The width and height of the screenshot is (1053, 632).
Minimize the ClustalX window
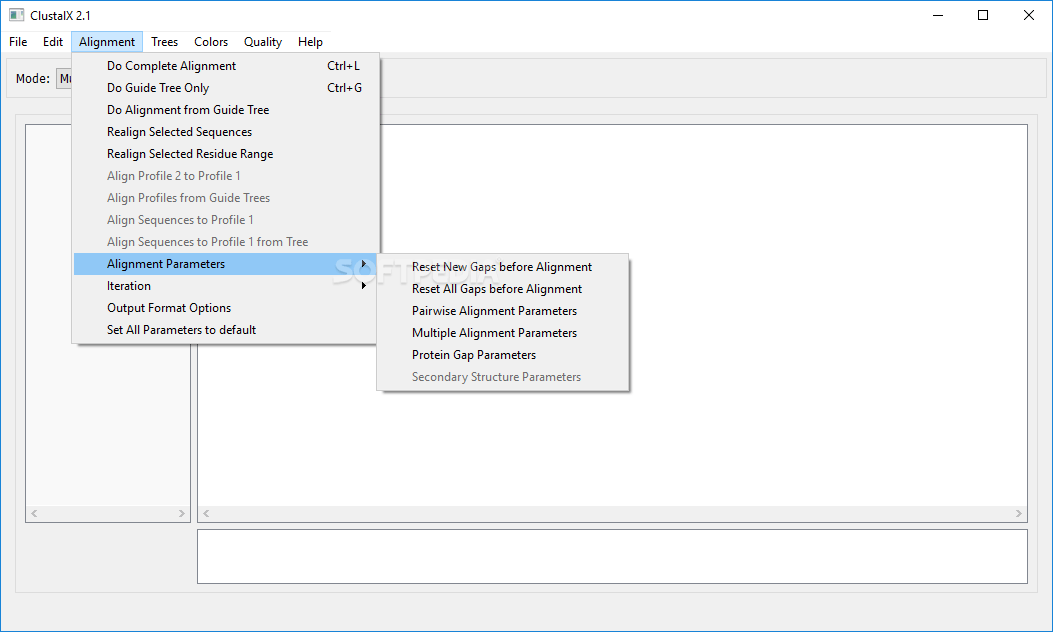click(x=938, y=15)
